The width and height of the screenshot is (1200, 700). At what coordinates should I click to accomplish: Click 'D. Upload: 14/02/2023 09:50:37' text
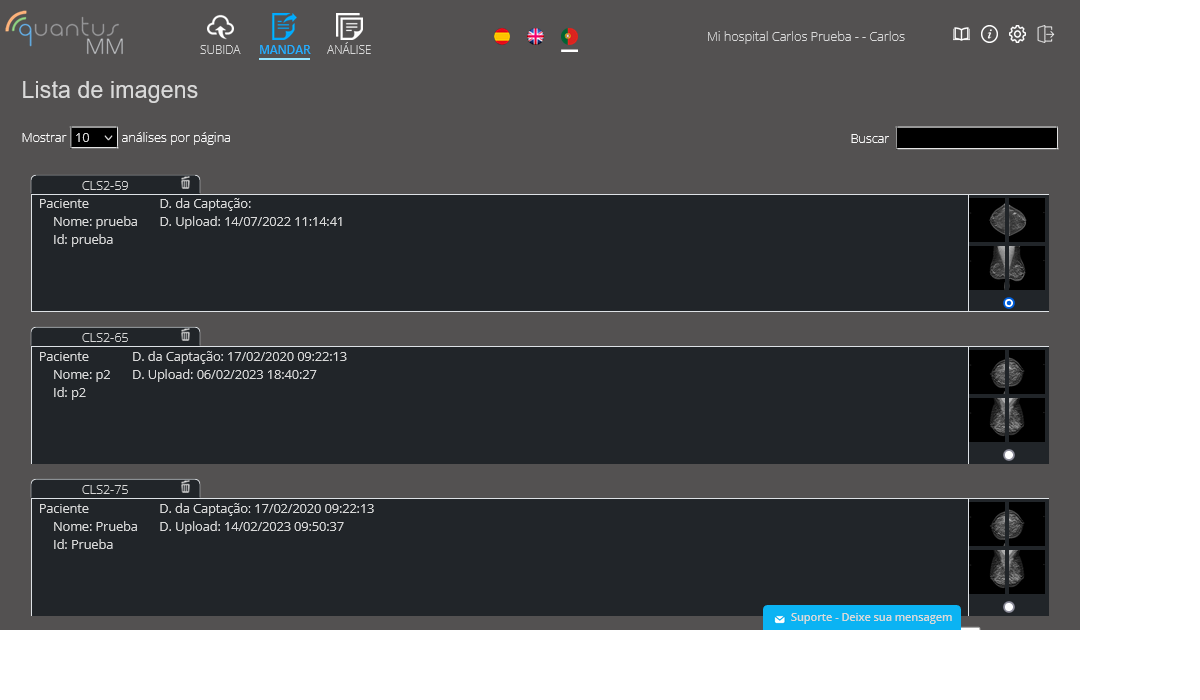[252, 526]
